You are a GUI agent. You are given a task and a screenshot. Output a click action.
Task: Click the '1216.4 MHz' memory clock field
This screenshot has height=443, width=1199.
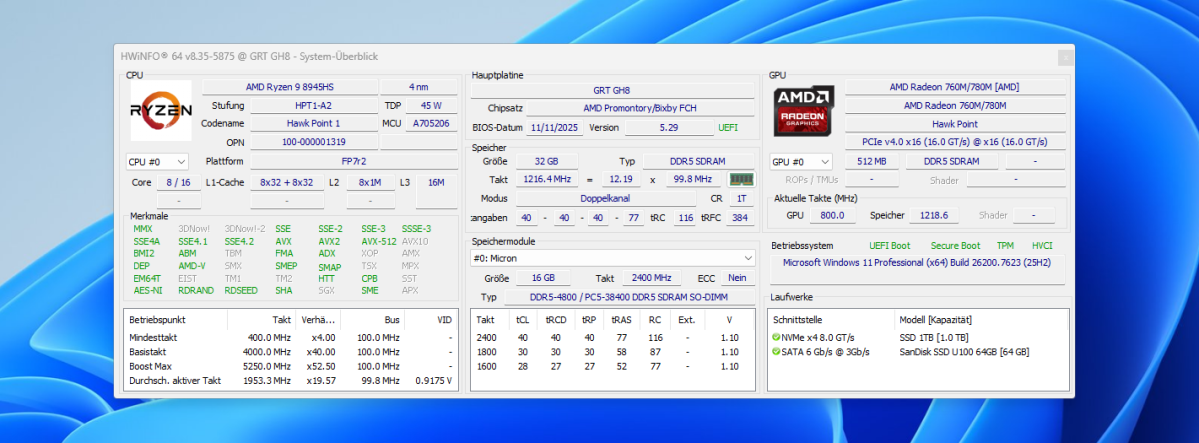pos(547,179)
